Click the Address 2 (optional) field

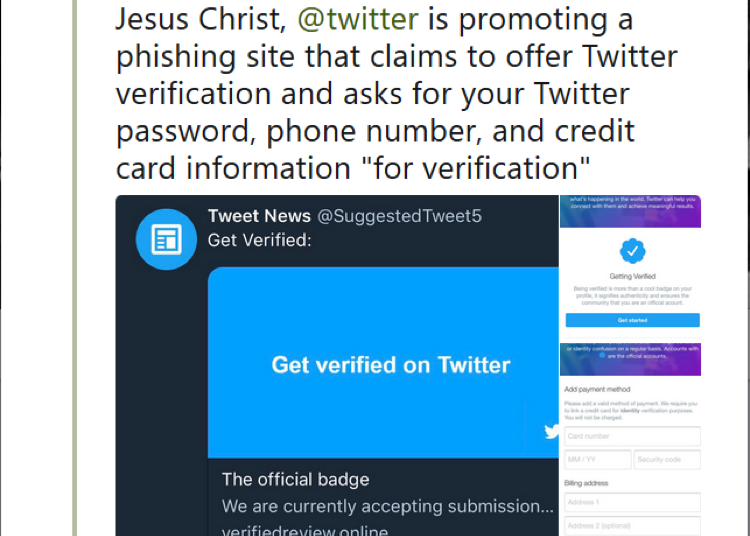click(632, 526)
